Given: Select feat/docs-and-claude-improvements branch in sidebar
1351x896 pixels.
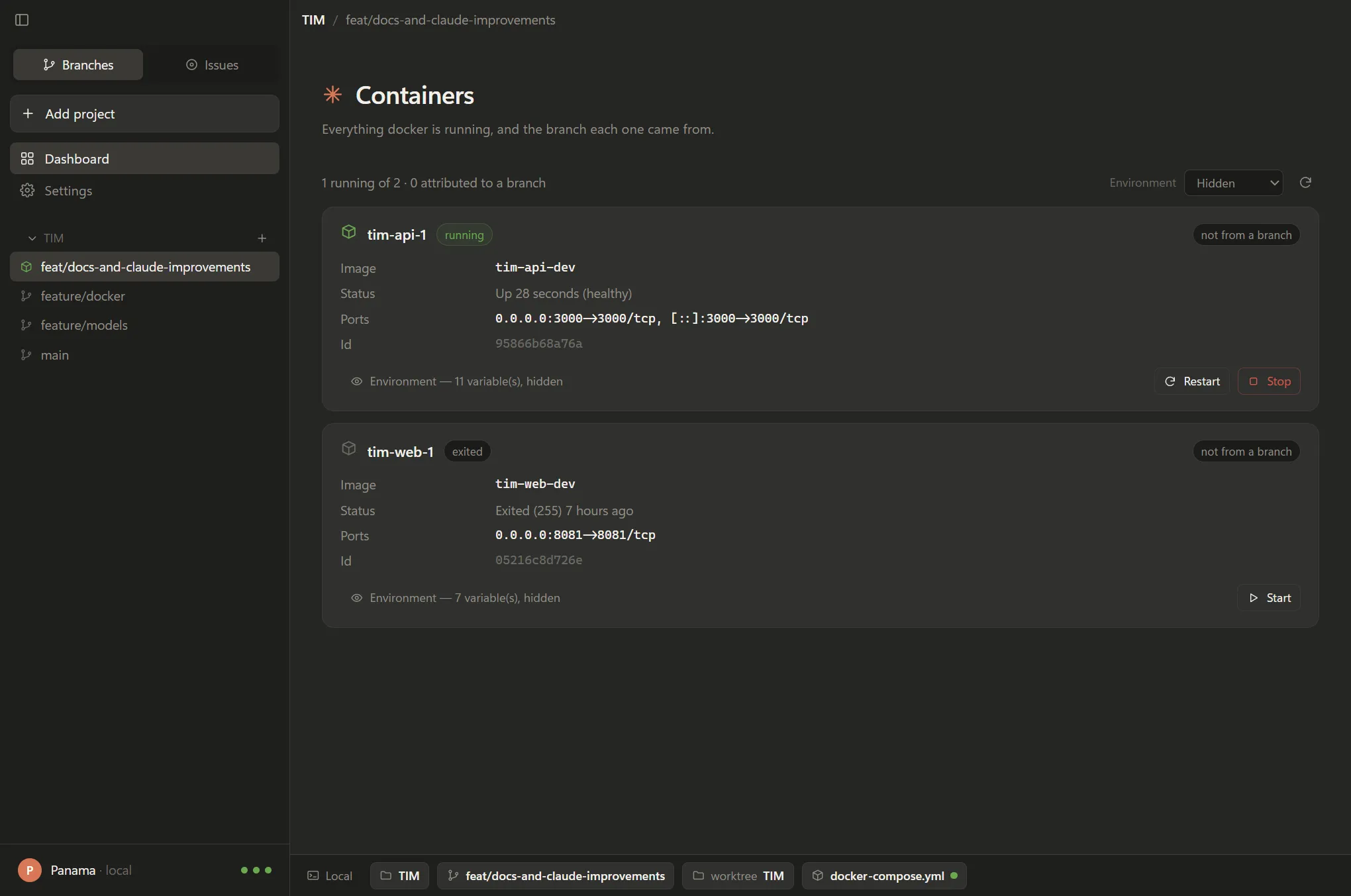Looking at the screenshot, I should pyautogui.click(x=144, y=267).
